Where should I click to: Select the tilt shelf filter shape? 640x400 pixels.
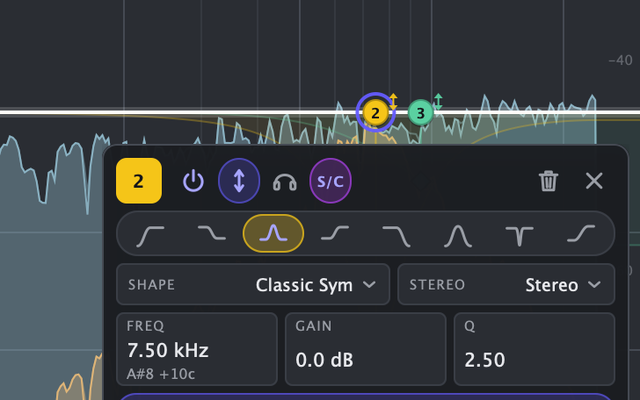click(581, 233)
